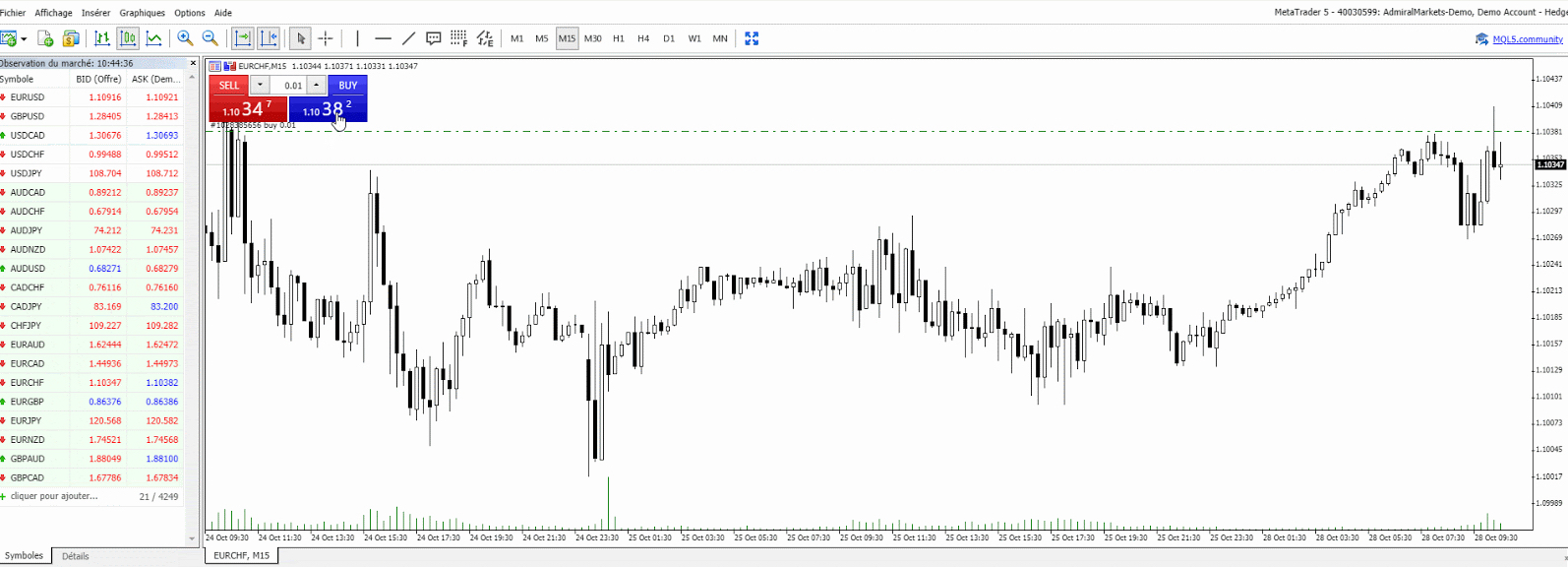Image resolution: width=1568 pixels, height=567 pixels.
Task: Select GBPUSD row in market watch
Action: pos(92,116)
